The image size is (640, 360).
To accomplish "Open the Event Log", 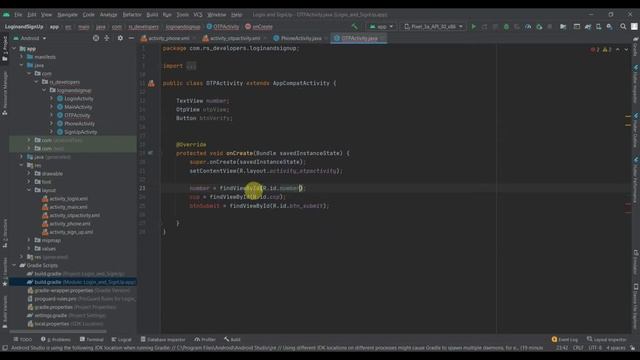I will coord(565,340).
